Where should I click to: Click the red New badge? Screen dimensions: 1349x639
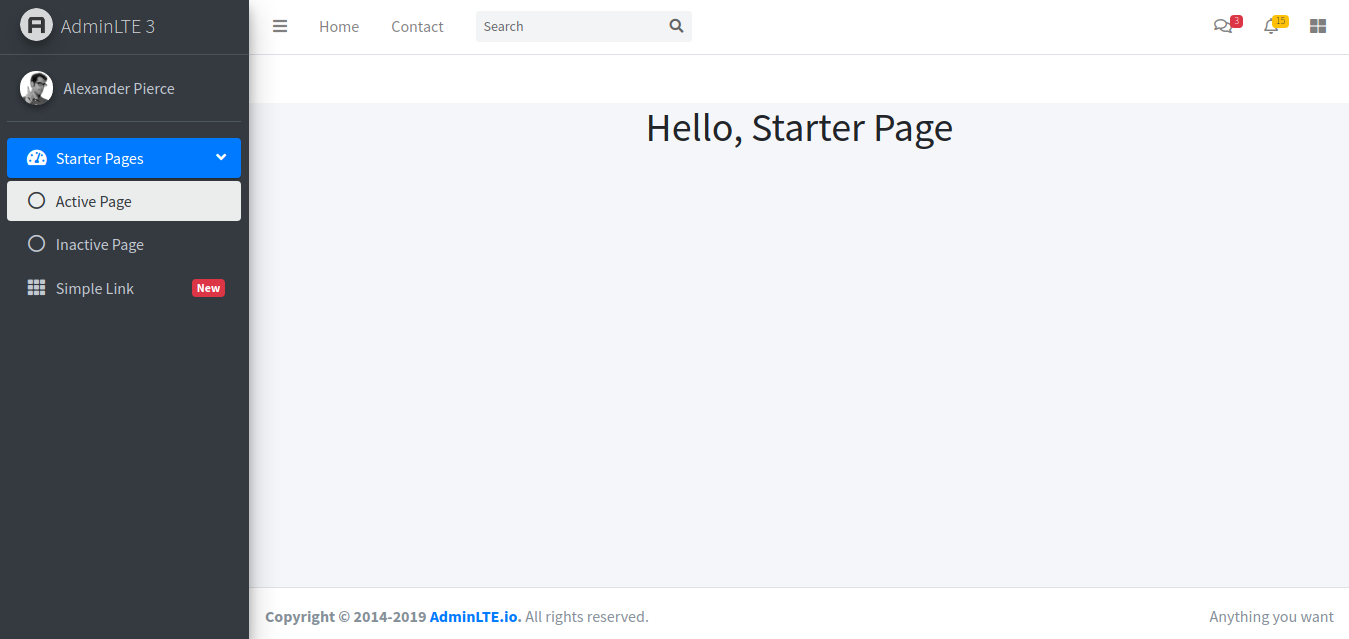tap(208, 288)
